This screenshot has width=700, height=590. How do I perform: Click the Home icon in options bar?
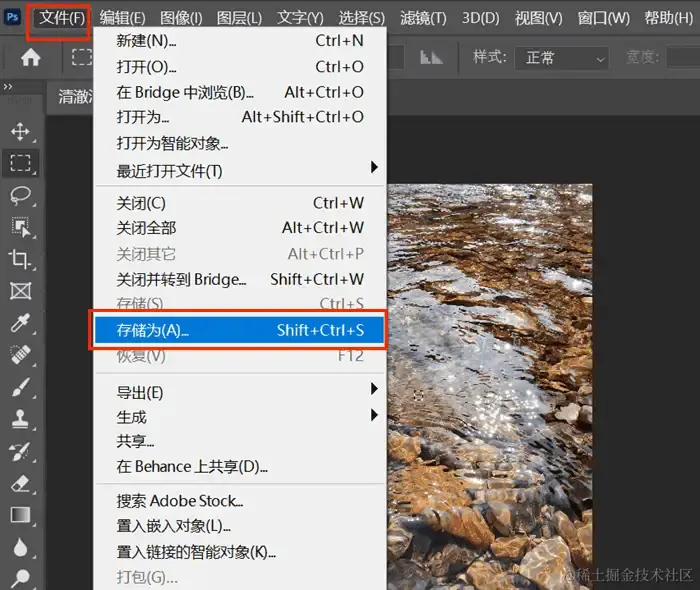(30, 57)
